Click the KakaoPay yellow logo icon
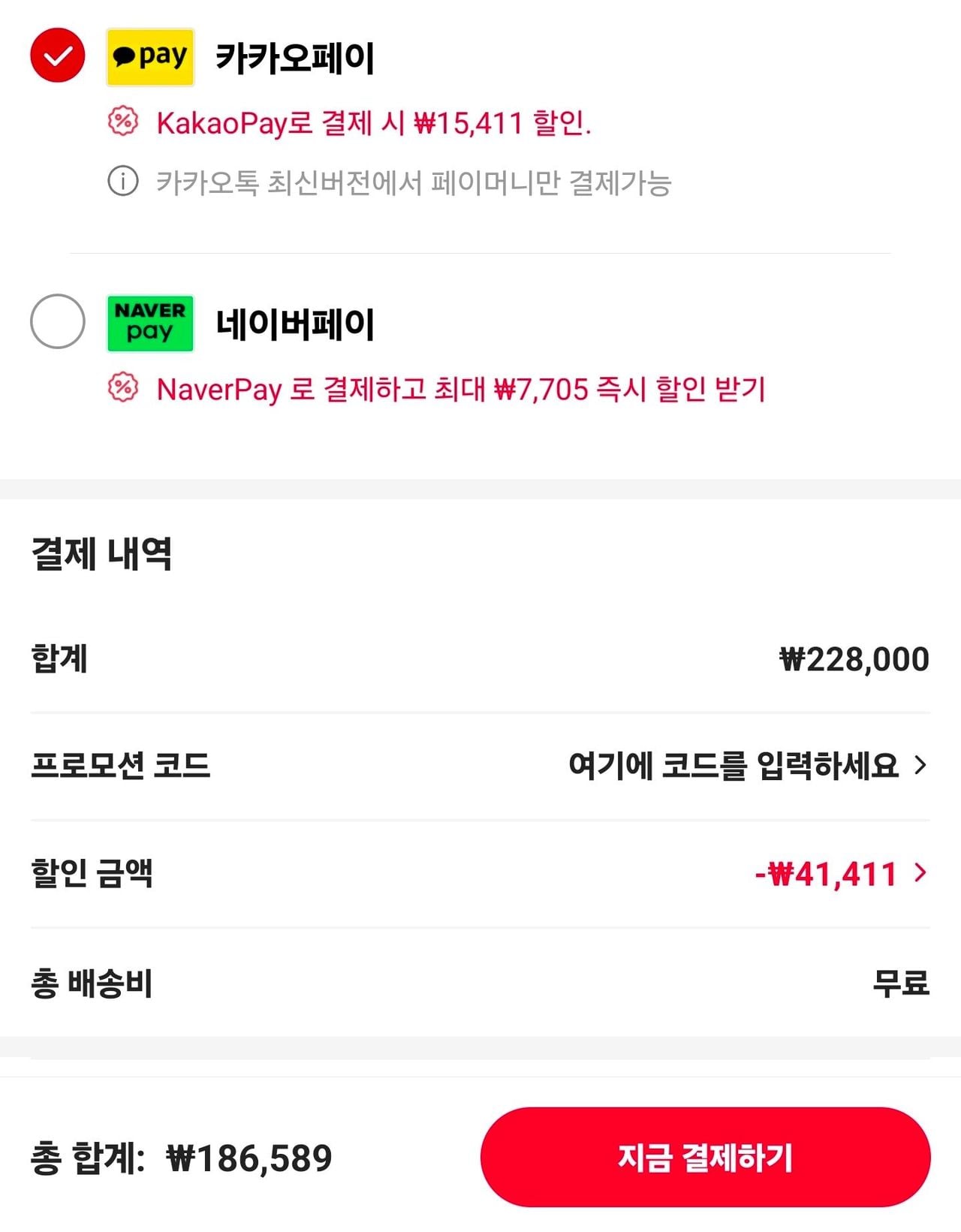The height and width of the screenshot is (1232, 961). pos(150,57)
